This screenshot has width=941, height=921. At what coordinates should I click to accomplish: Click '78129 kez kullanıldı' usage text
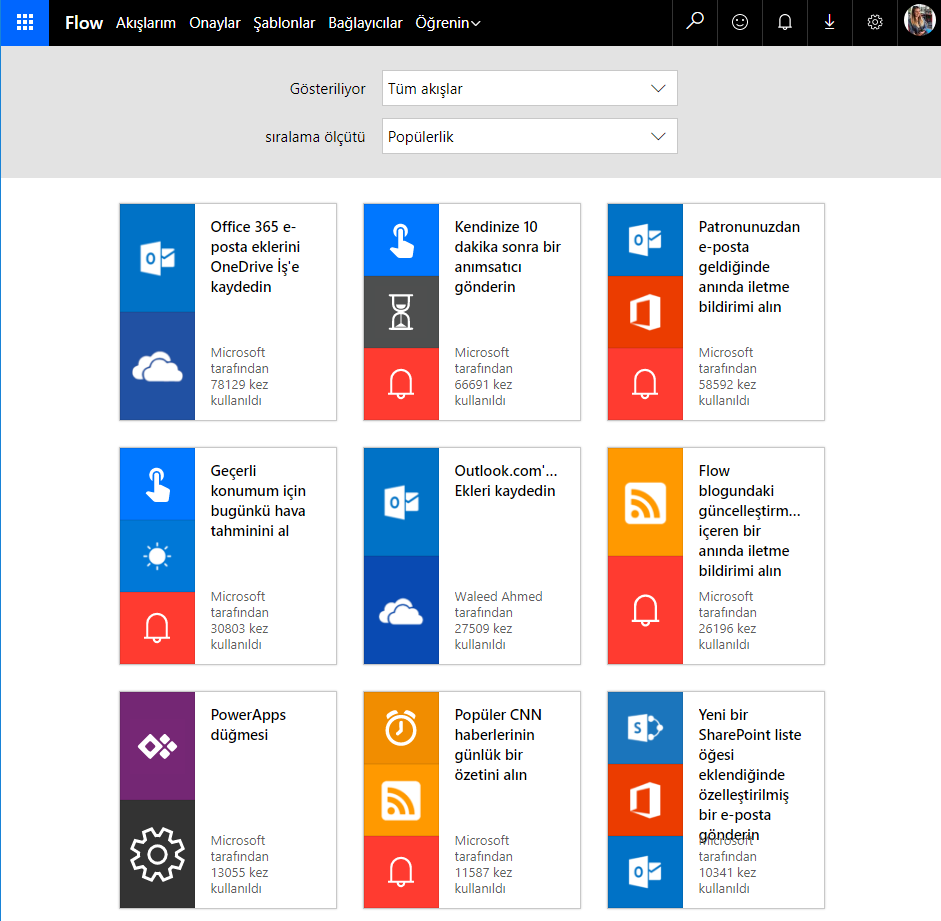tap(239, 392)
